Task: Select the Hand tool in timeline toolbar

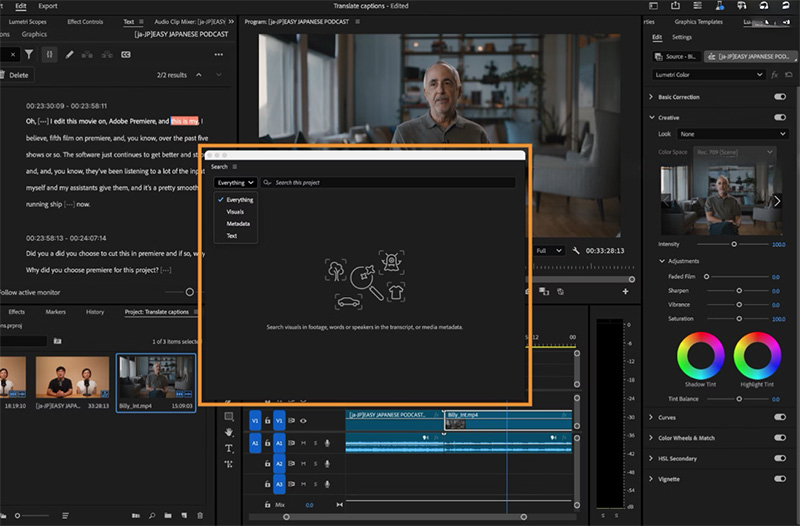Action: (229, 432)
